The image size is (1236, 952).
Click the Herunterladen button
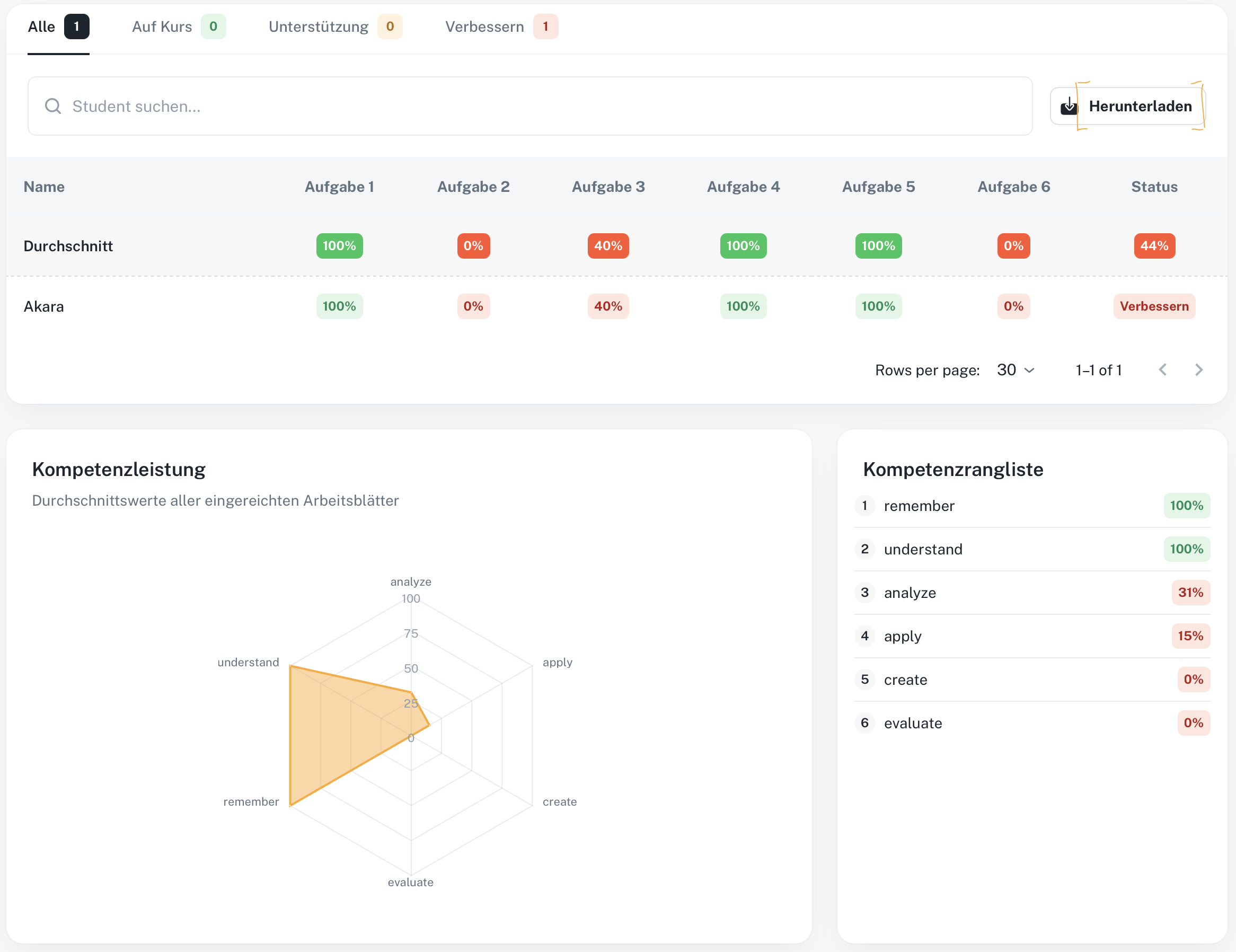coord(1127,106)
